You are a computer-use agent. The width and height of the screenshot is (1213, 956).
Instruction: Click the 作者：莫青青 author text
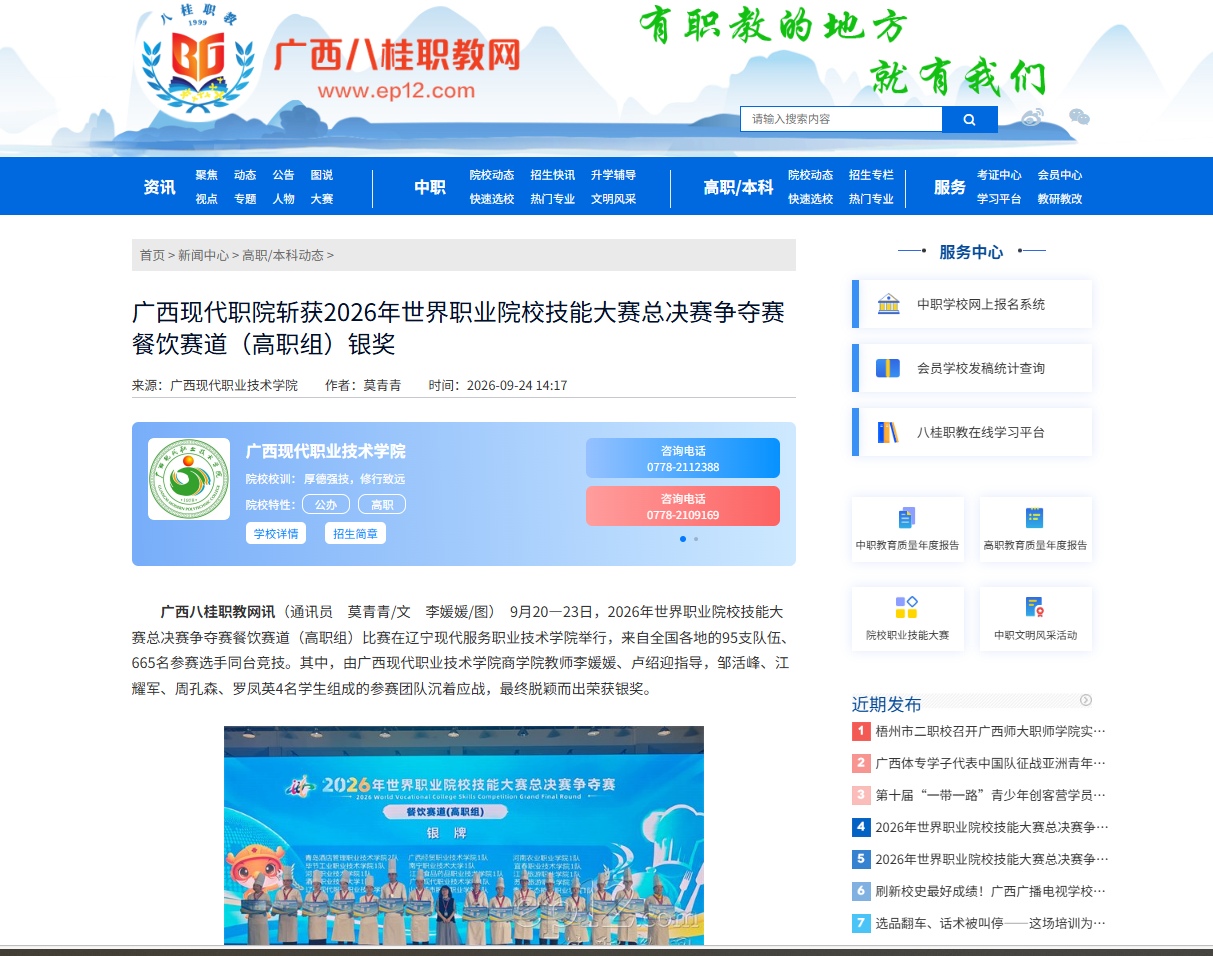point(363,385)
